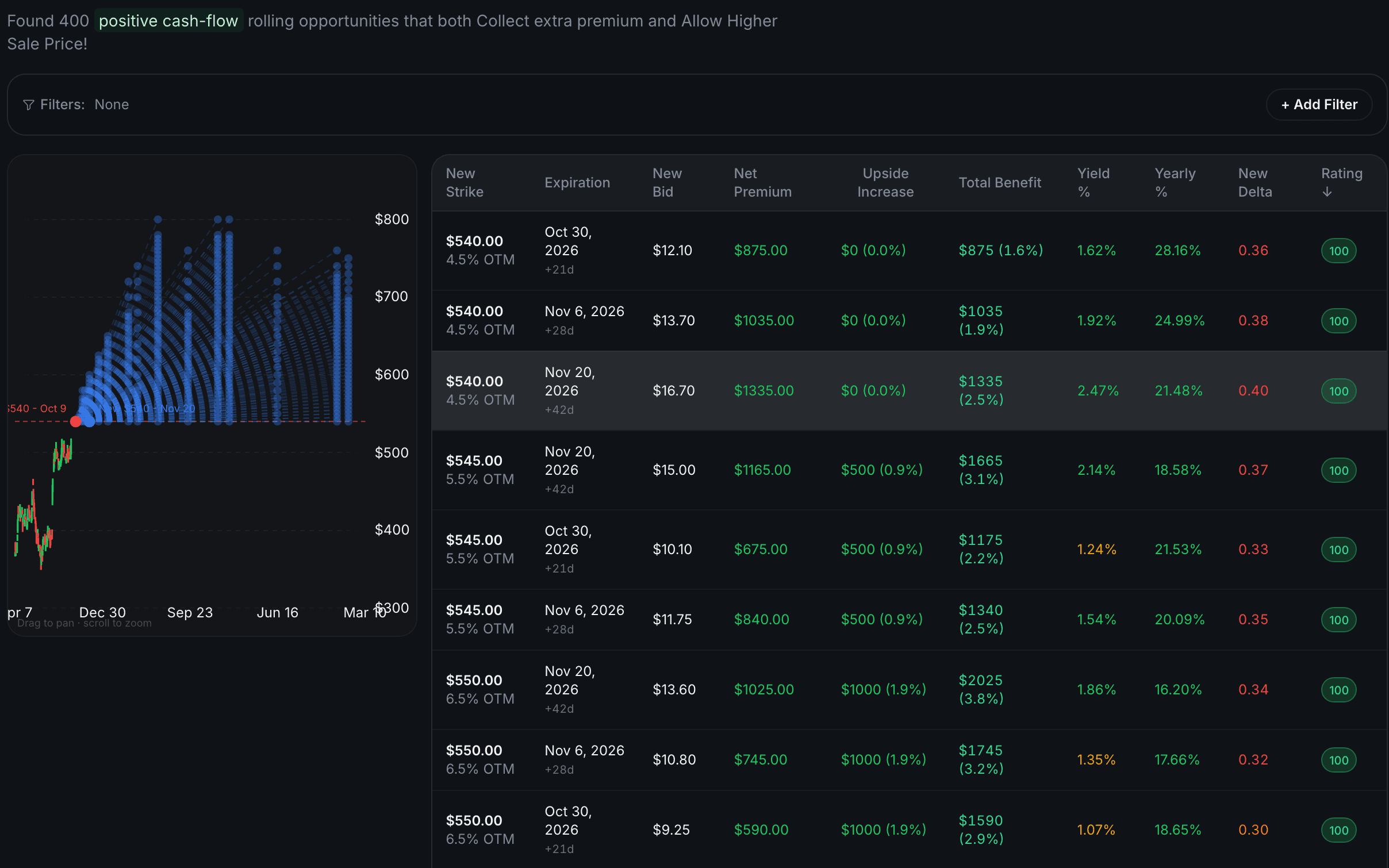Click the $590.00 net premium cell
This screenshot has height=868, width=1389.
pyautogui.click(x=761, y=829)
